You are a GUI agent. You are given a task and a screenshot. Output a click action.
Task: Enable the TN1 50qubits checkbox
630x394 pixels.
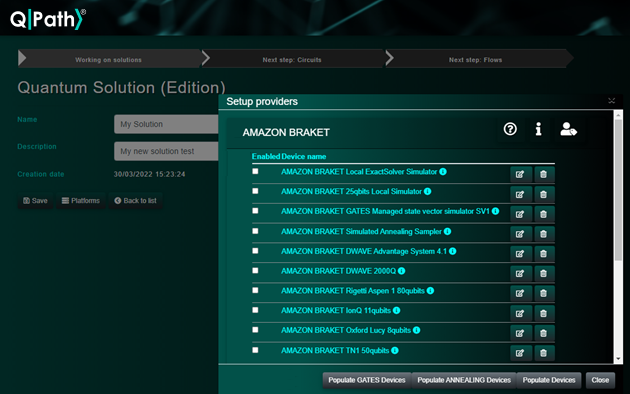[x=255, y=350]
